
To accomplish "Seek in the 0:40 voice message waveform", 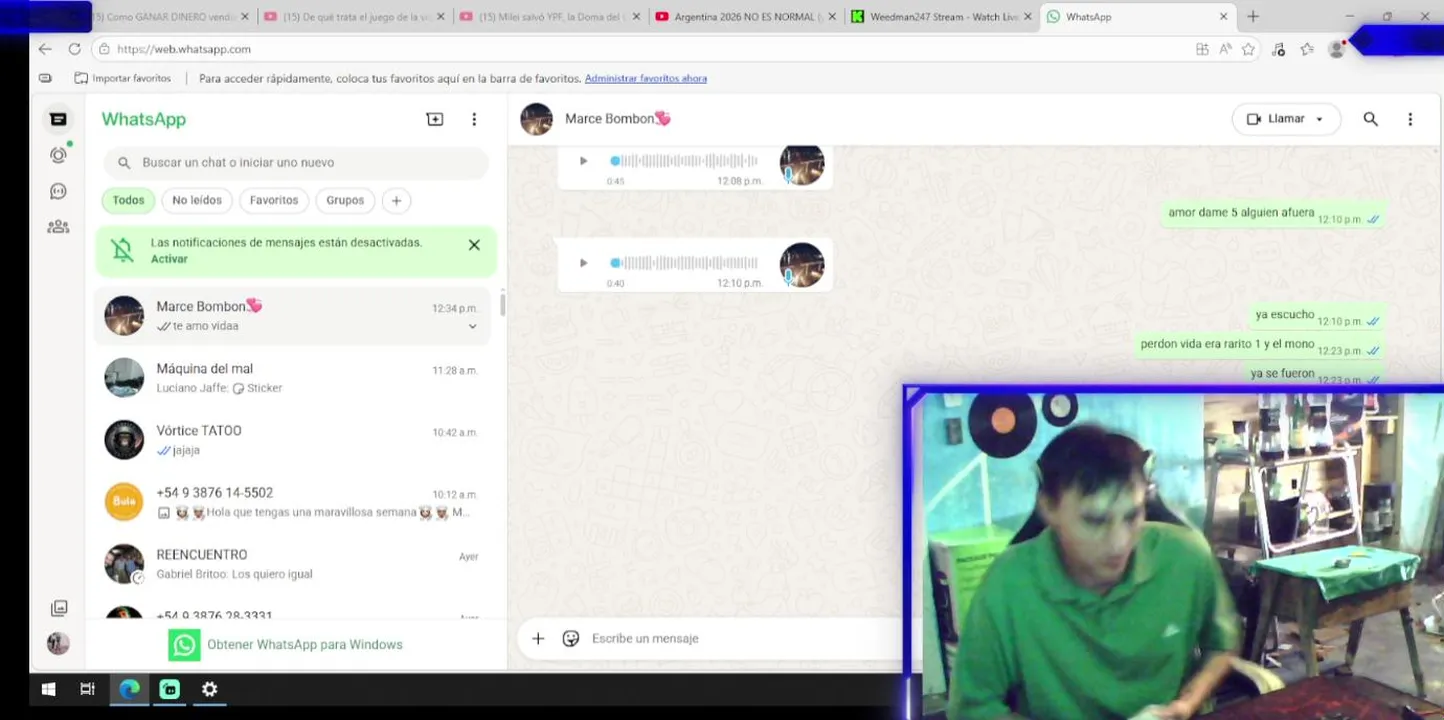I will point(685,263).
